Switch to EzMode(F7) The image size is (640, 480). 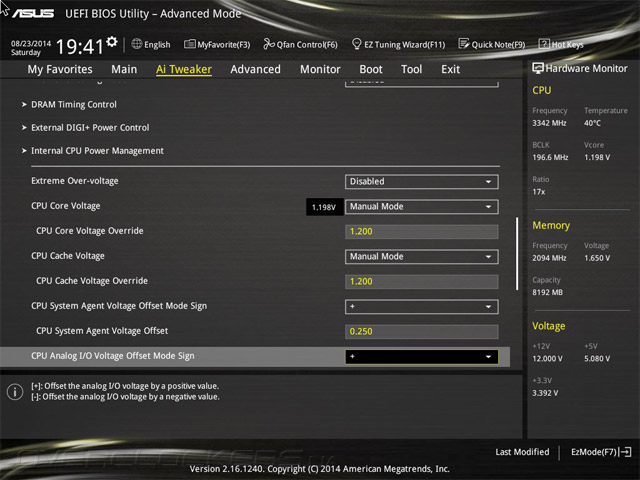coord(601,452)
